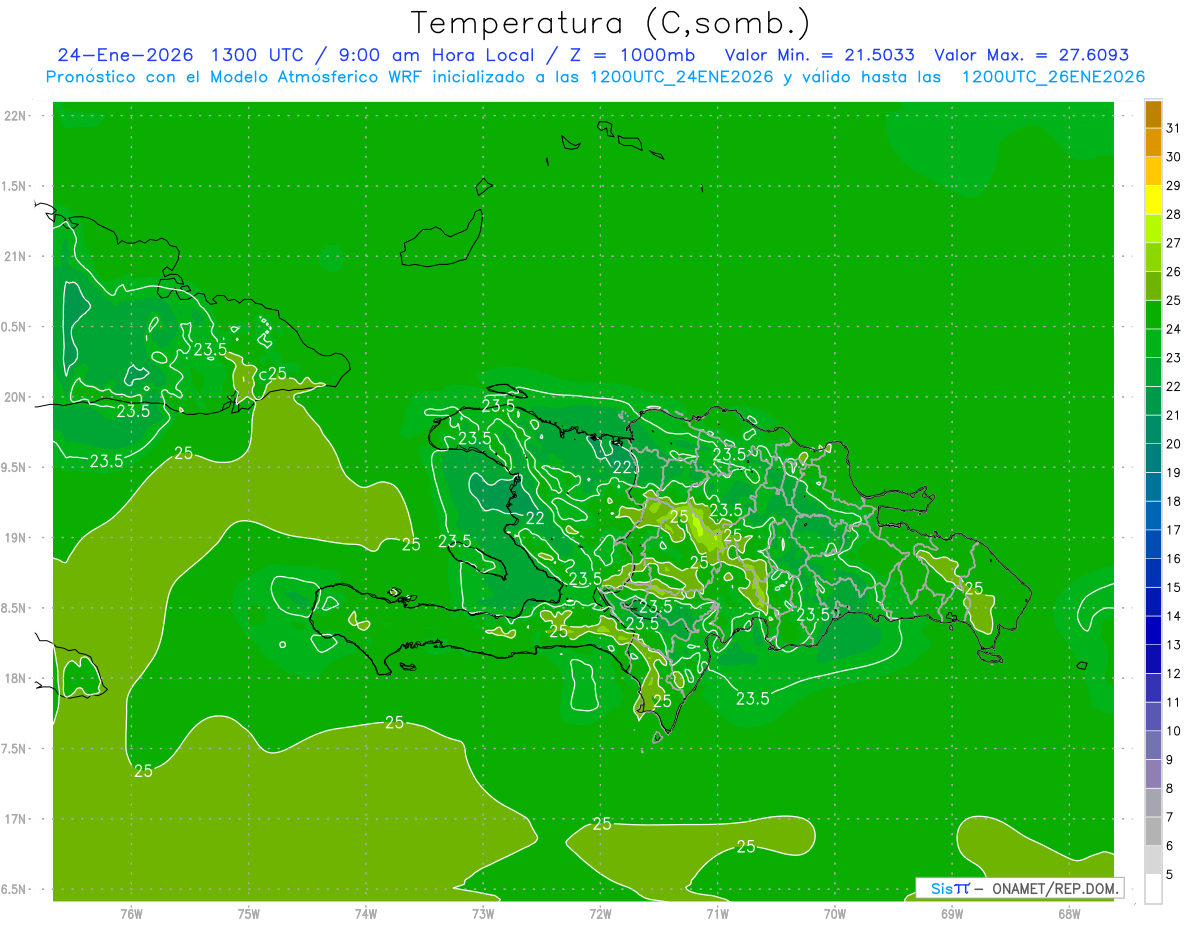
Task: Click the 'ONAMET/REP.DOM.' credit label
Action: coord(1054,888)
